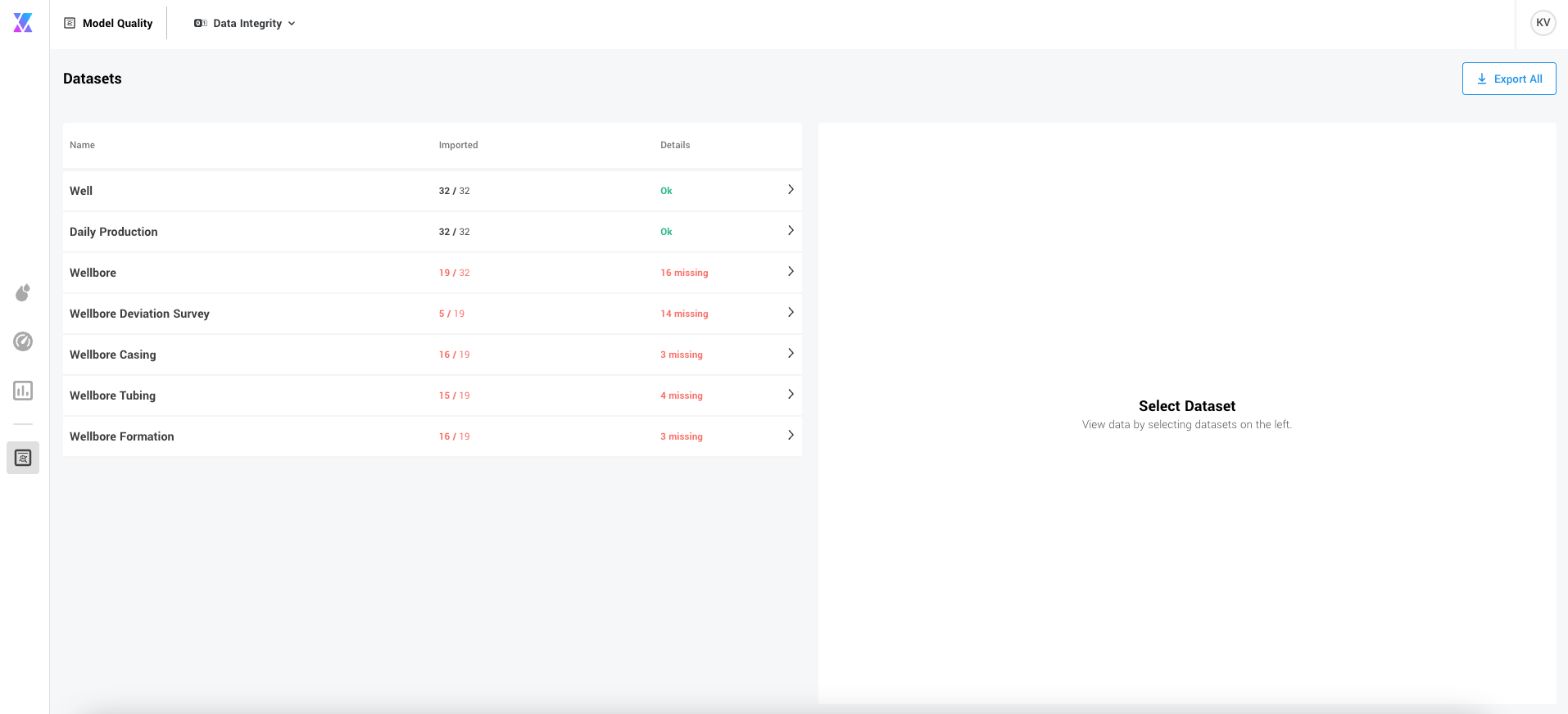Click the '14 missing' detail text

[x=684, y=314]
